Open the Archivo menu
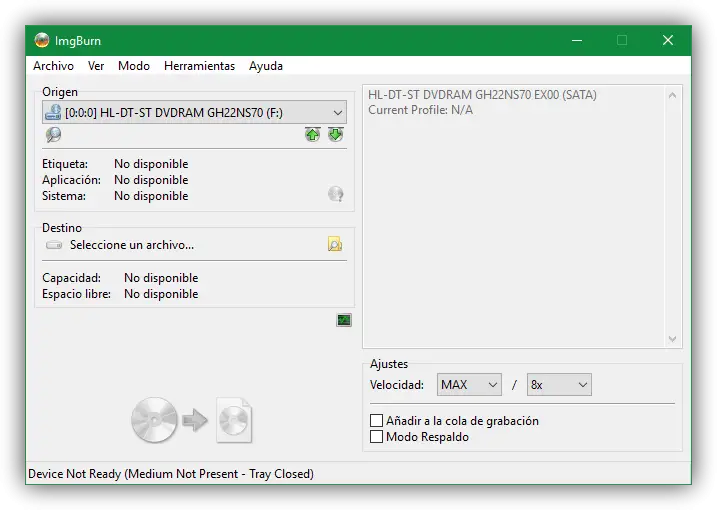Image resolution: width=717 pixels, height=510 pixels. pyautogui.click(x=53, y=66)
